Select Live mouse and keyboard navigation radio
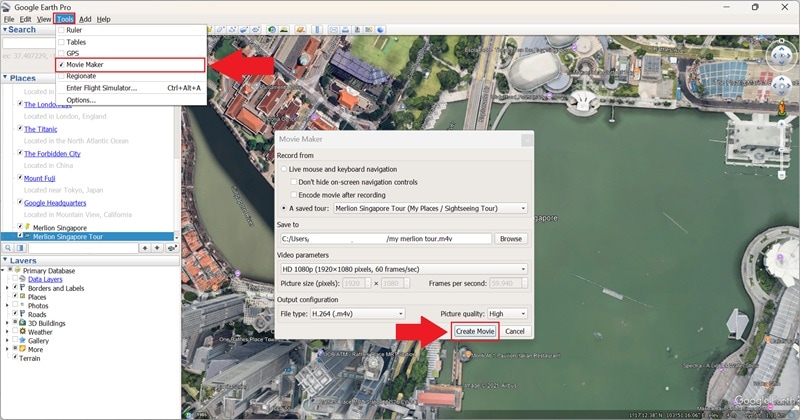The width and height of the screenshot is (800, 420). (284, 169)
